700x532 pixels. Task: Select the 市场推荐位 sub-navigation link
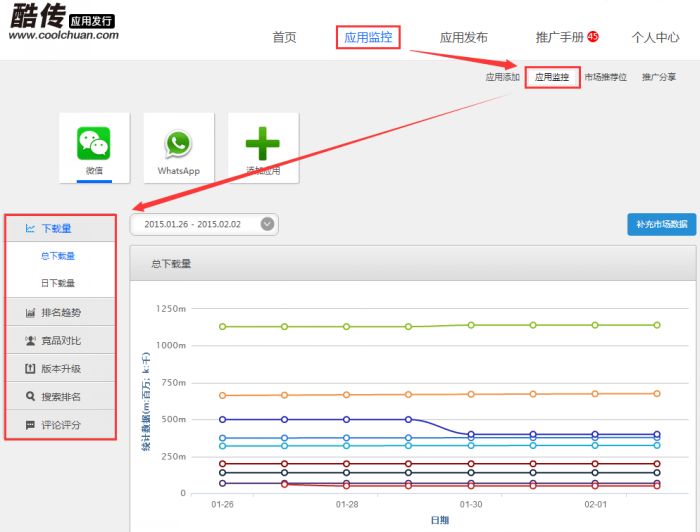[x=605, y=77]
